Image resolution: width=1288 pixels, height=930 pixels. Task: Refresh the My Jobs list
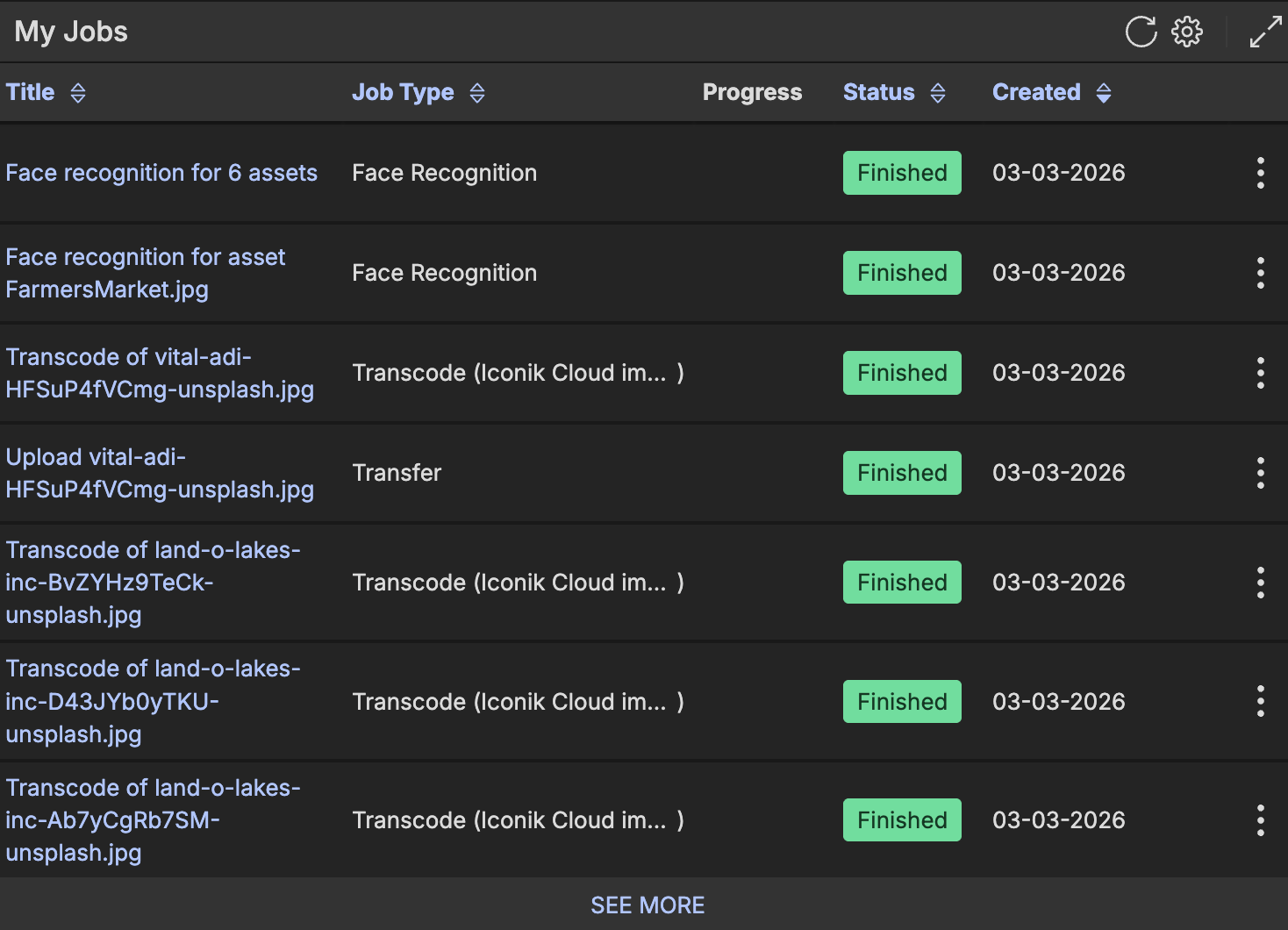pyautogui.click(x=1141, y=32)
